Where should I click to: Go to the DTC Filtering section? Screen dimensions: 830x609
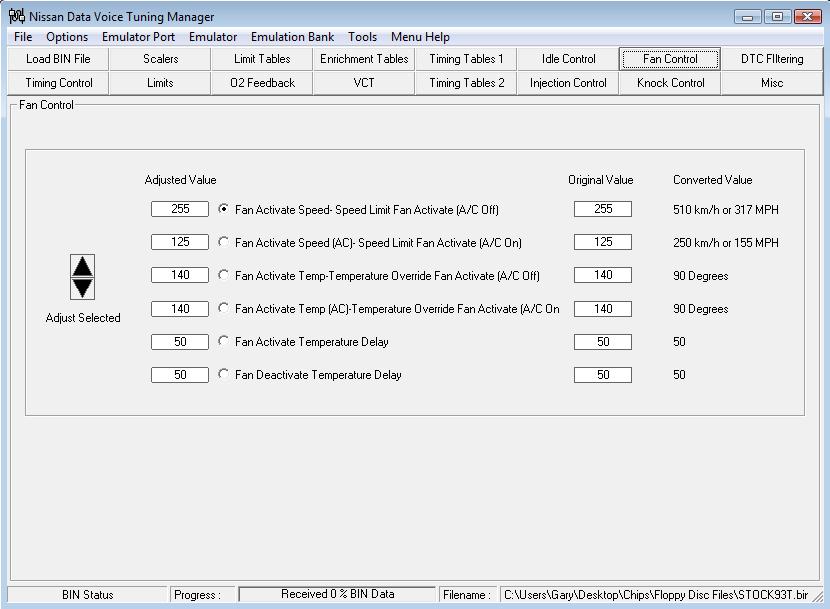pos(772,59)
